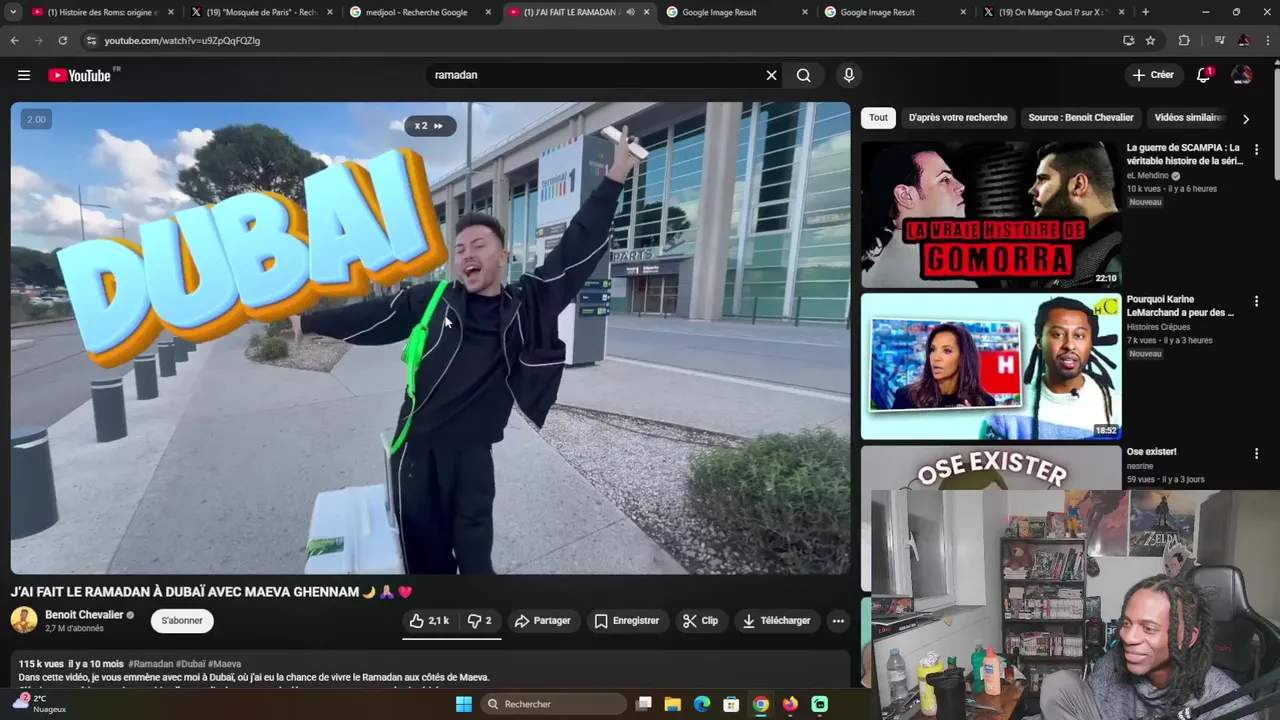Click the x2 playback speed overlay

[430, 125]
